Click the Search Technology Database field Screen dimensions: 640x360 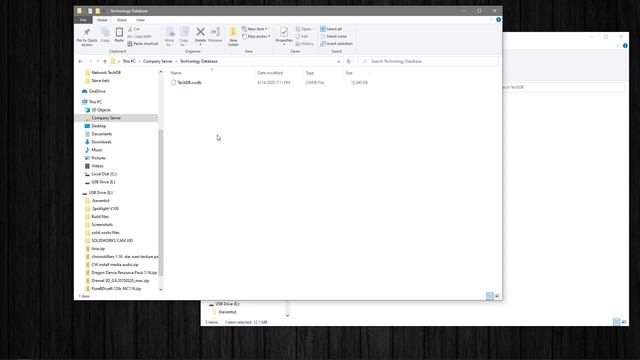click(x=428, y=61)
